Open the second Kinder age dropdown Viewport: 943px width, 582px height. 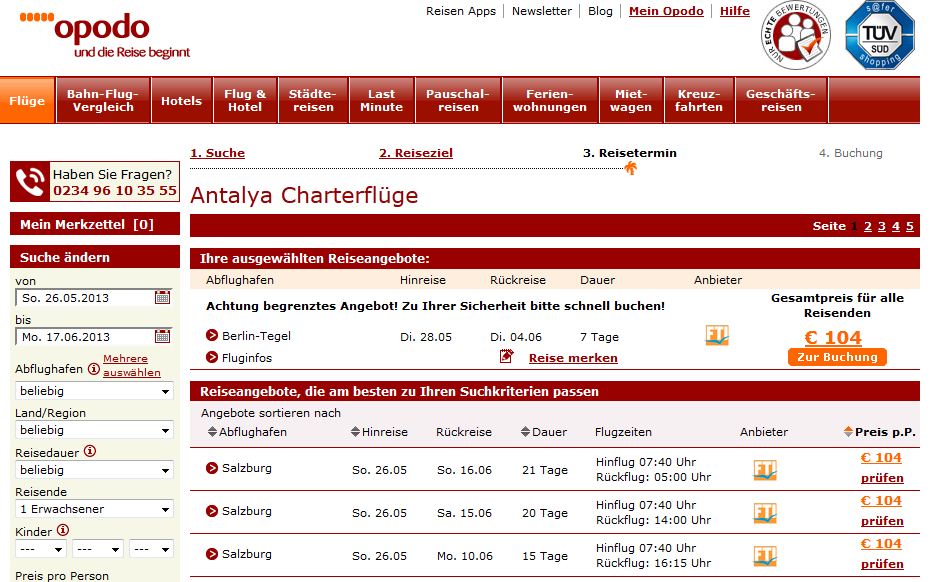[97, 549]
